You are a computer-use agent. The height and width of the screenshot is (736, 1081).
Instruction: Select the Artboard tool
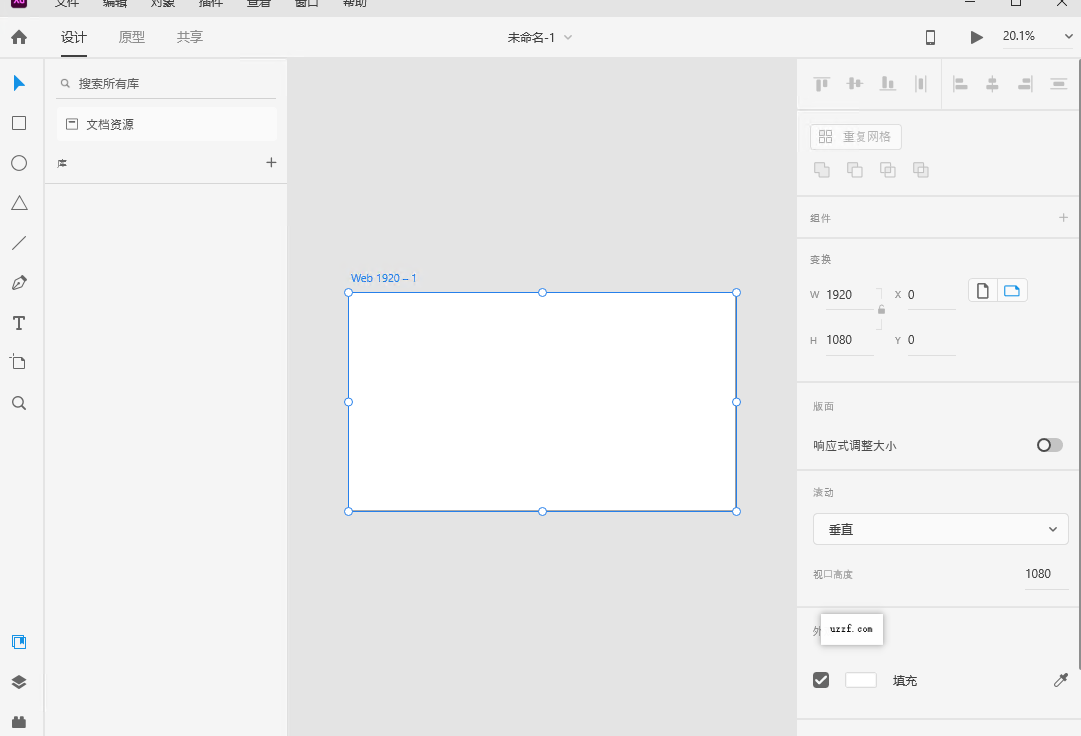[18, 362]
